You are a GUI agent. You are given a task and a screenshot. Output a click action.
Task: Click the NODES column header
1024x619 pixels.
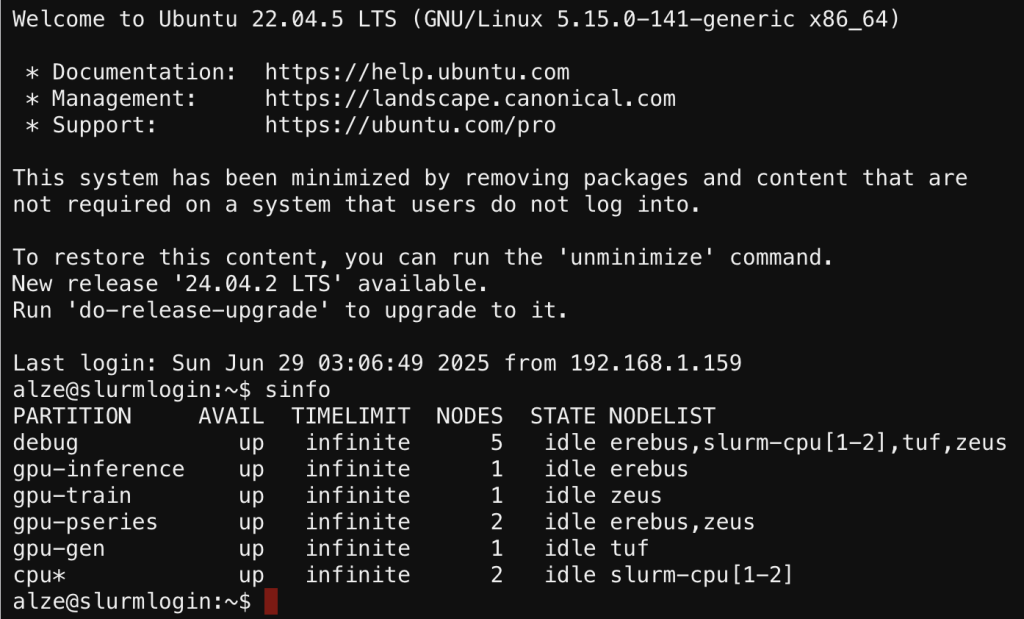(470, 416)
